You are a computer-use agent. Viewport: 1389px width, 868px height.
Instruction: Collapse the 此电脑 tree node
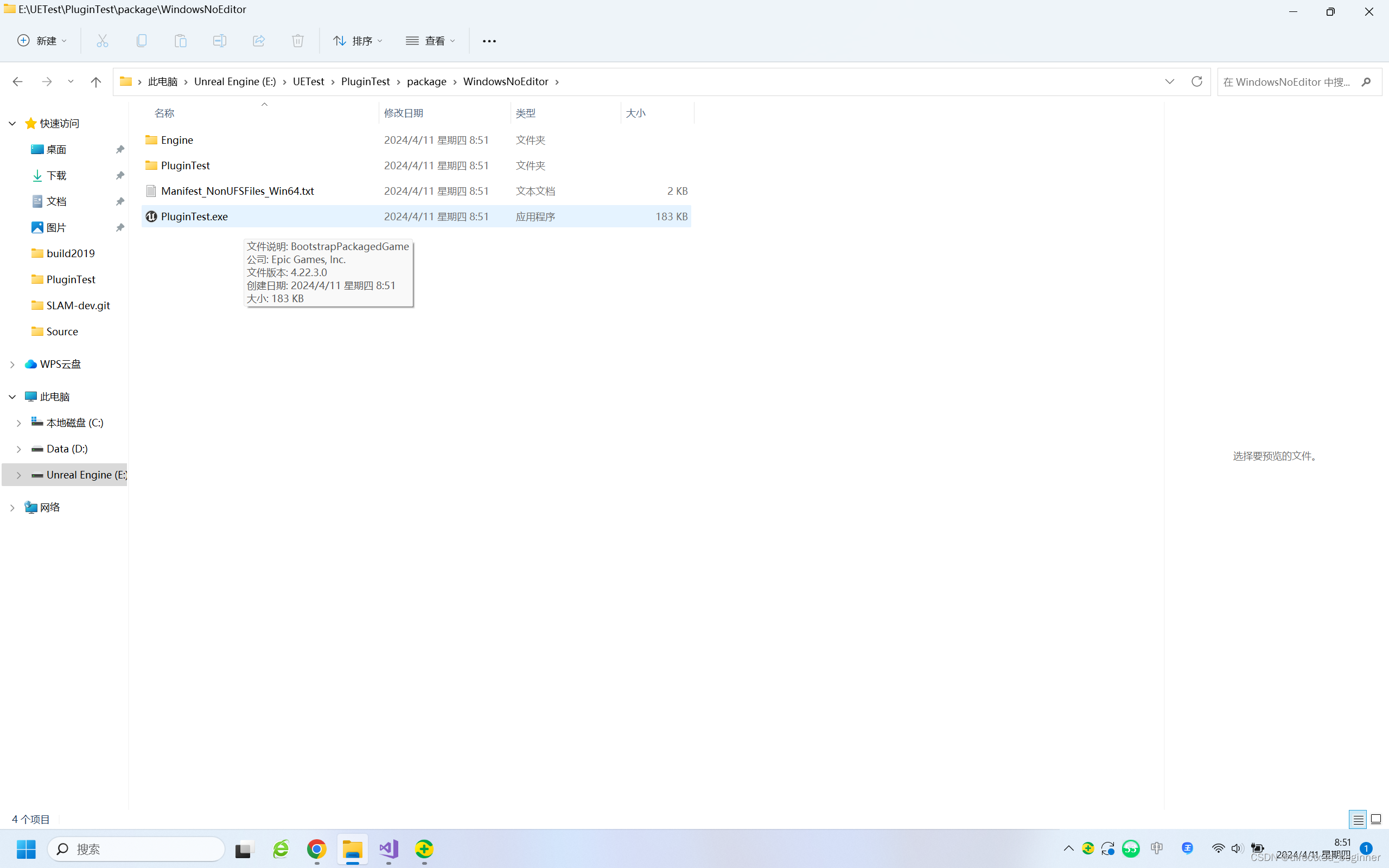coord(12,397)
